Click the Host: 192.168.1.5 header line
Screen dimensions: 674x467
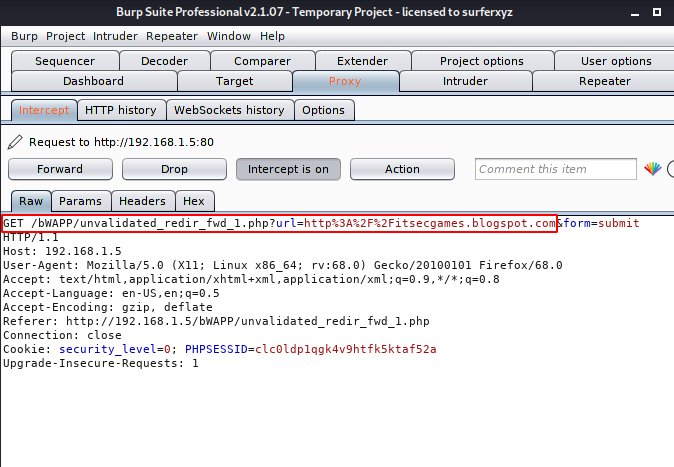(62, 251)
